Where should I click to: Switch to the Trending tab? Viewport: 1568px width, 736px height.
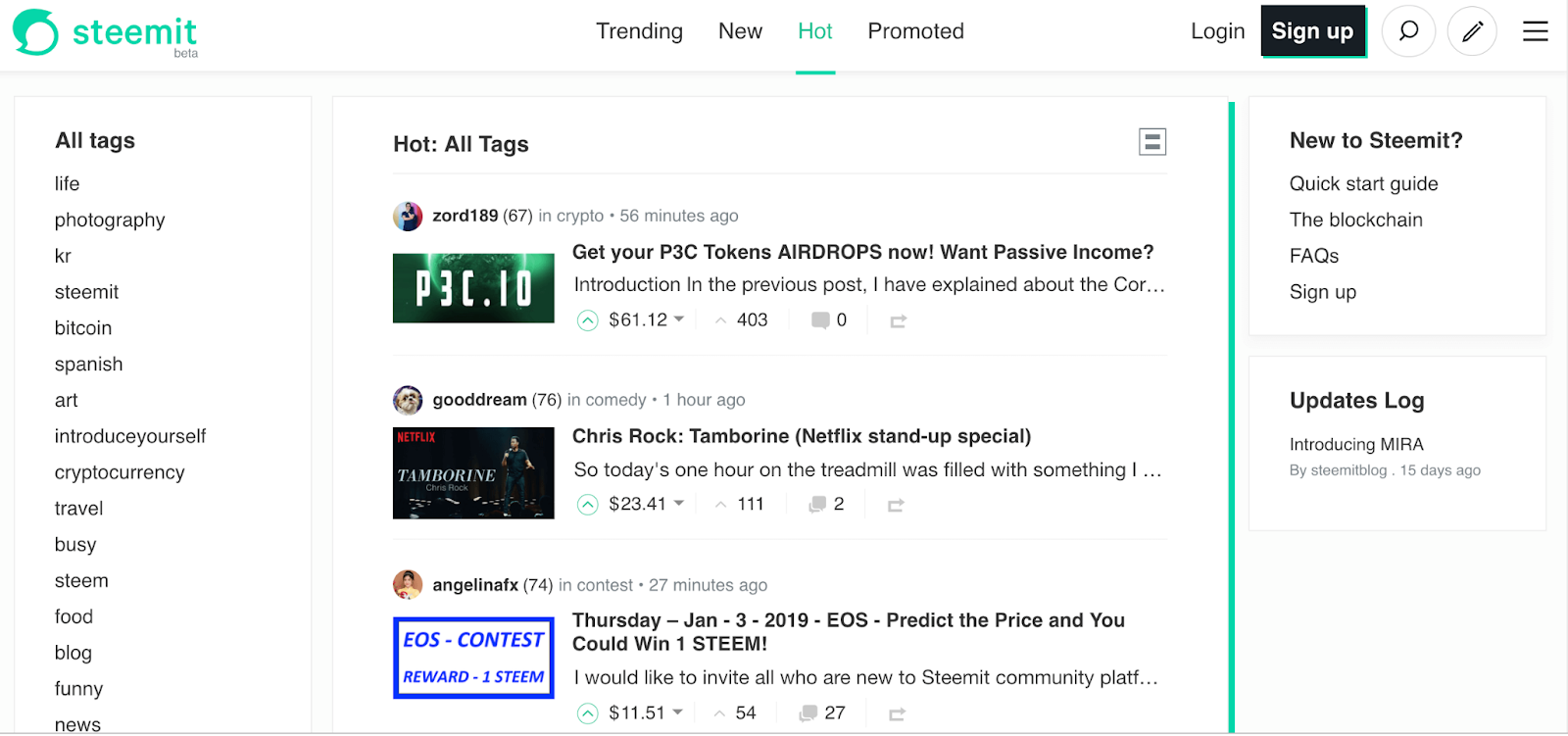click(639, 31)
